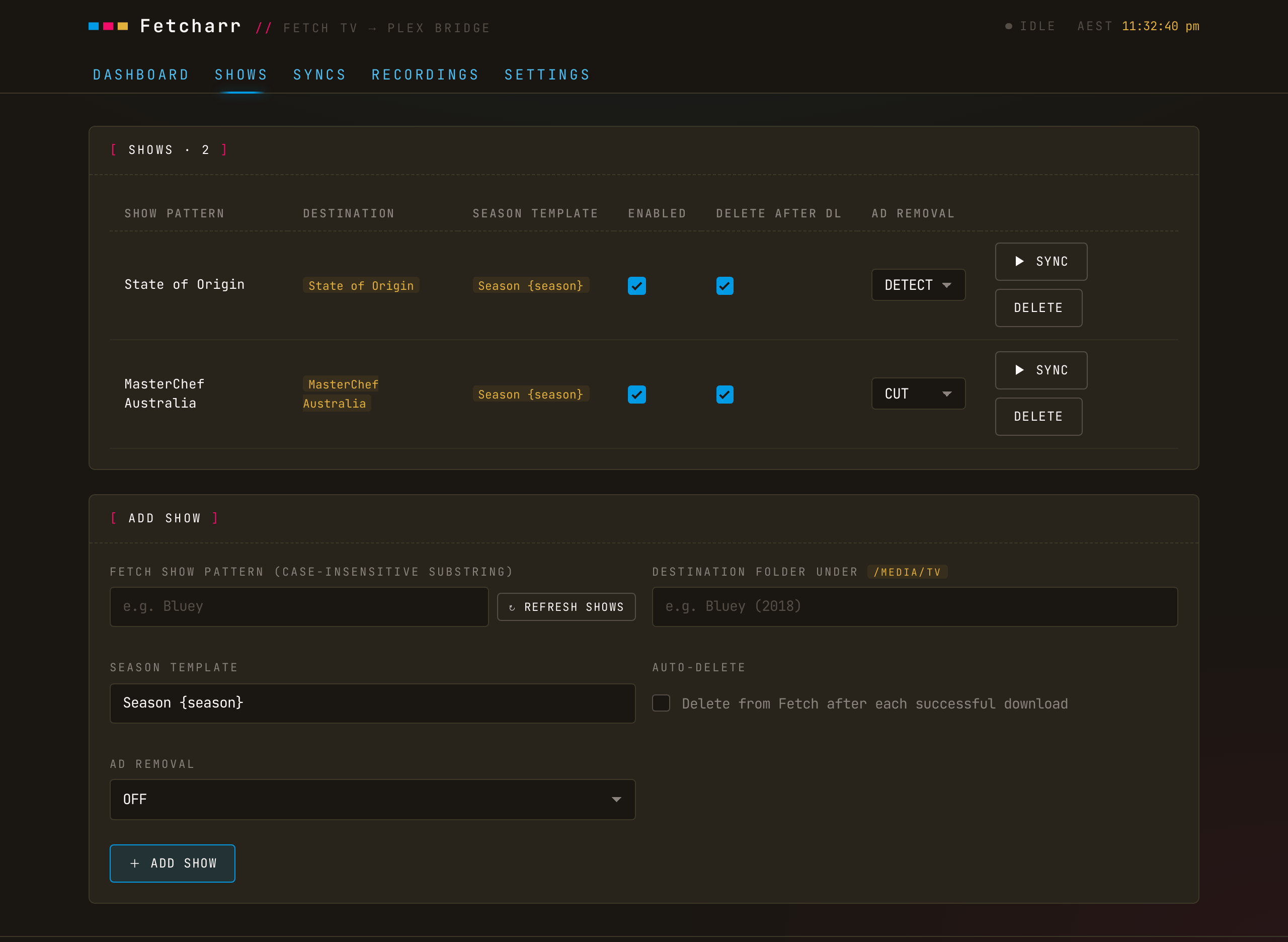Click State of Origin destination tag
Image resolution: width=1288 pixels, height=942 pixels.
tap(361, 286)
